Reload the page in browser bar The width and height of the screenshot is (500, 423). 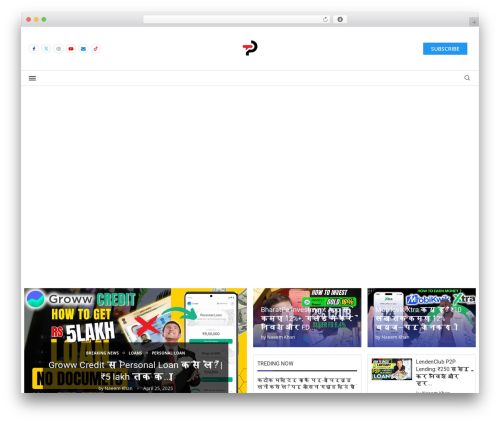pos(325,20)
